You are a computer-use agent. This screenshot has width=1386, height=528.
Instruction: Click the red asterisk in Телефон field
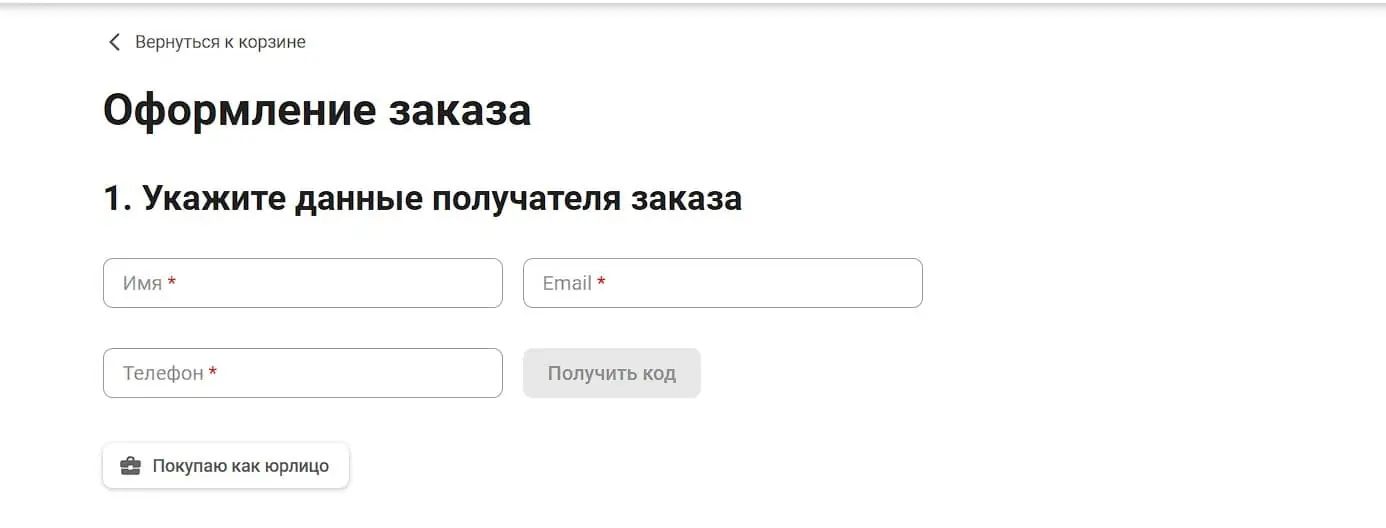point(213,372)
